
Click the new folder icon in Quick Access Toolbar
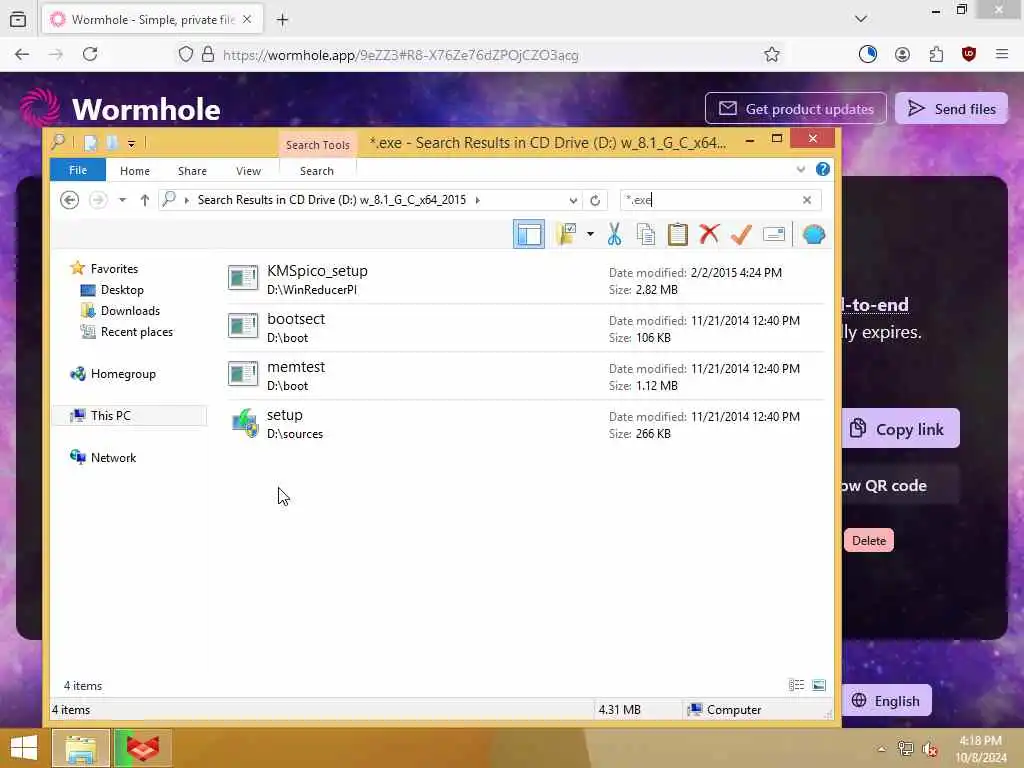tap(112, 142)
